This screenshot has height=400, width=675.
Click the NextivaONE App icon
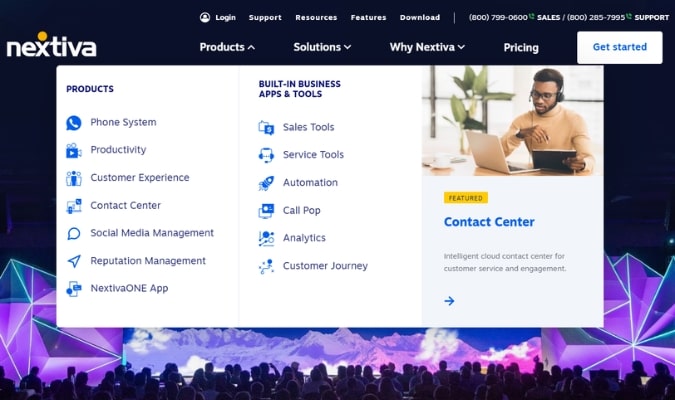[74, 288]
